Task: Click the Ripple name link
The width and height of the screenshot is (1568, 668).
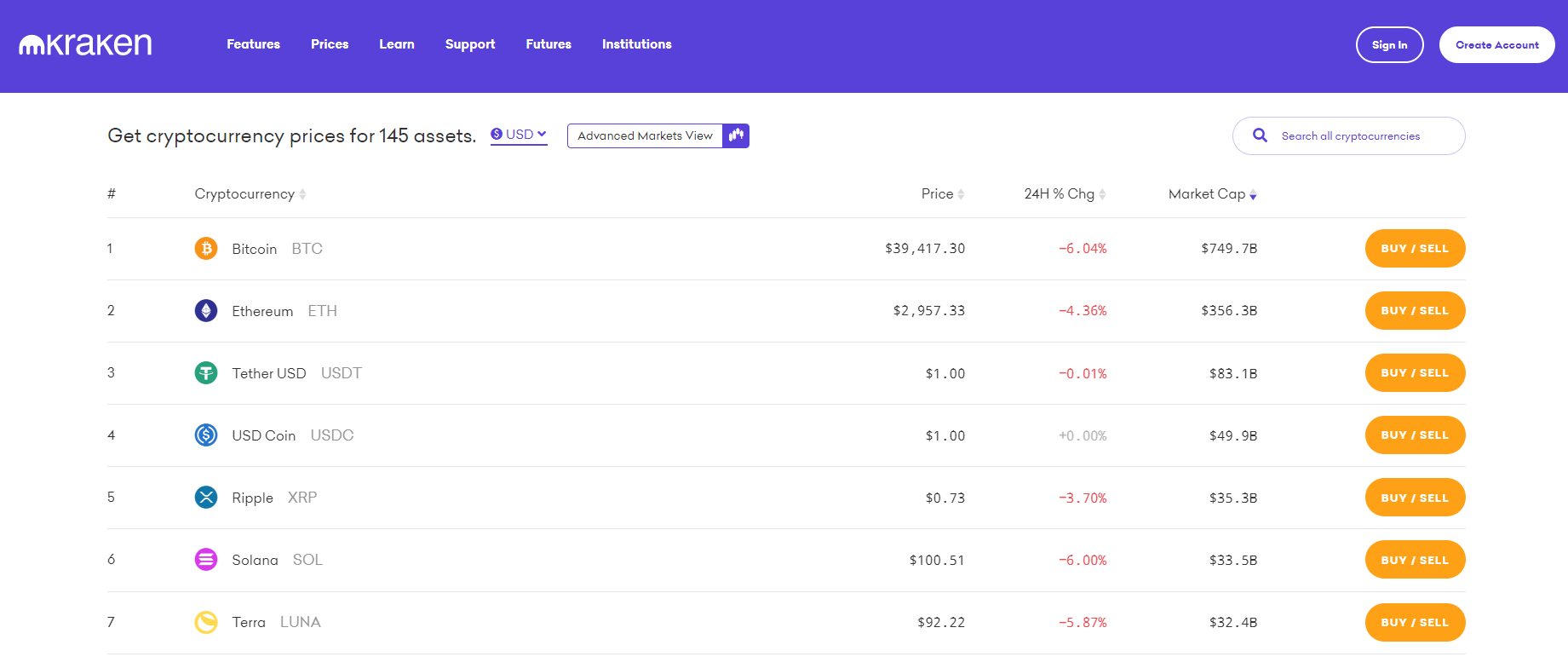Action: coord(252,498)
